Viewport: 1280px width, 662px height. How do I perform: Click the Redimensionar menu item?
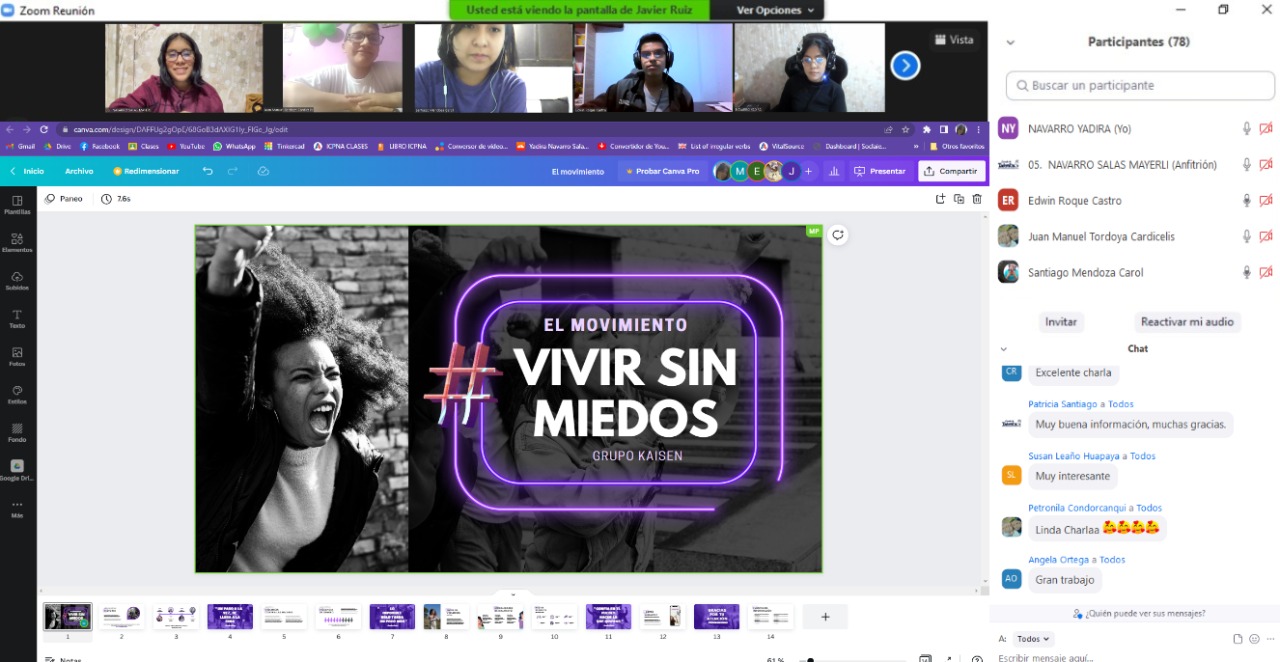click(146, 171)
